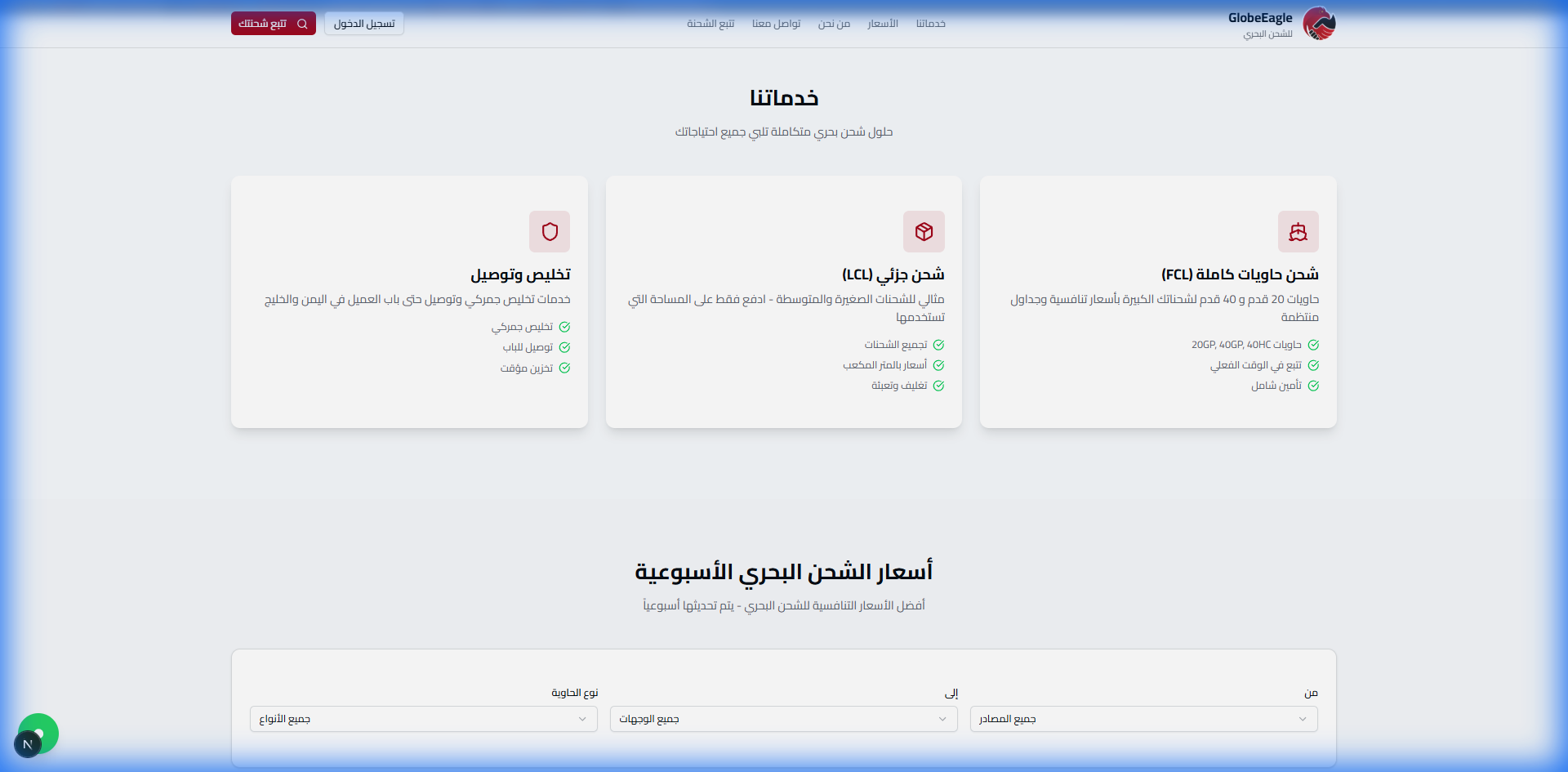Screen dimensions: 1568x772
Task: Select الأسعار from the navigation bar
Action: coord(883,23)
